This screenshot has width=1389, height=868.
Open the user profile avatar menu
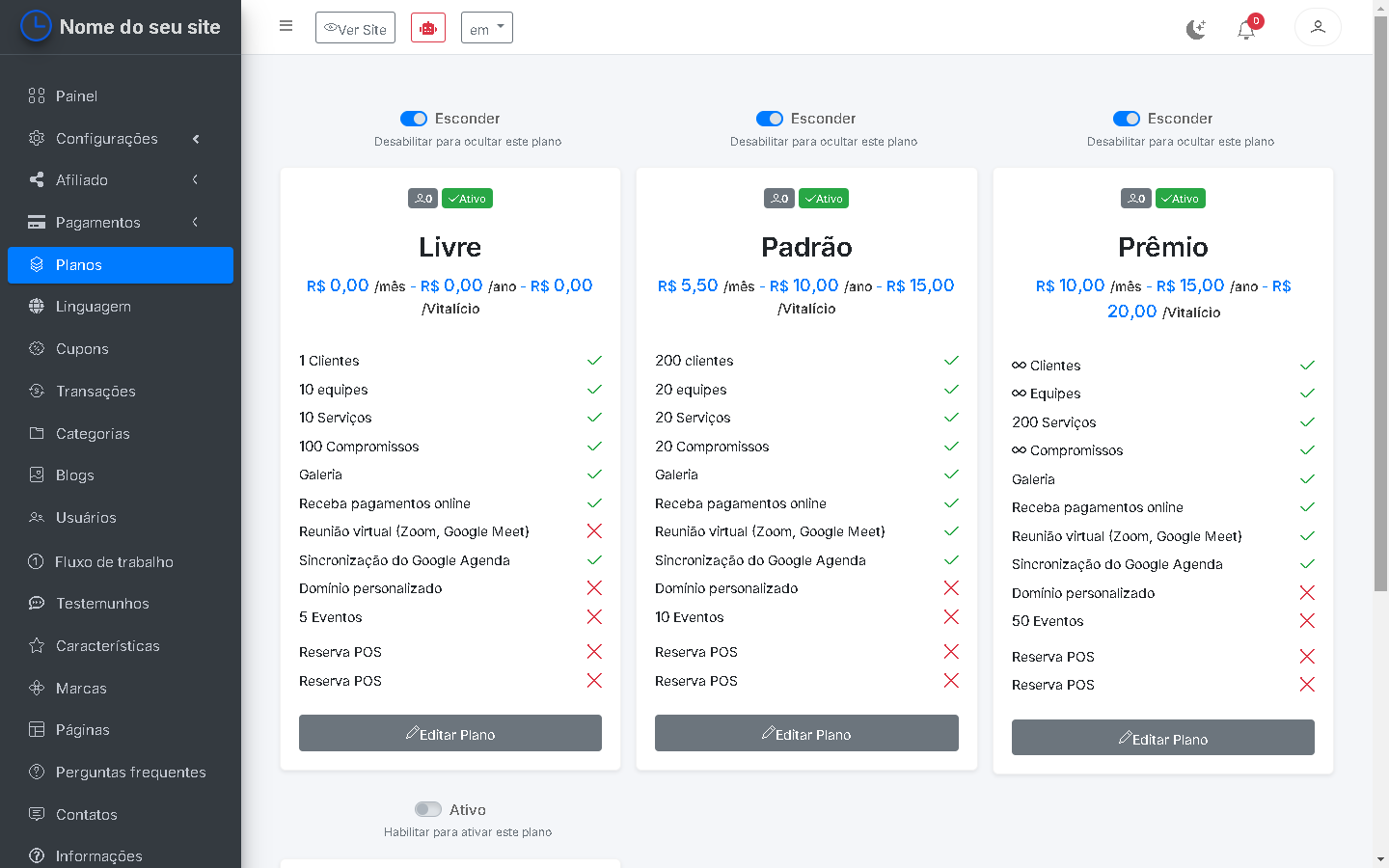(1318, 28)
